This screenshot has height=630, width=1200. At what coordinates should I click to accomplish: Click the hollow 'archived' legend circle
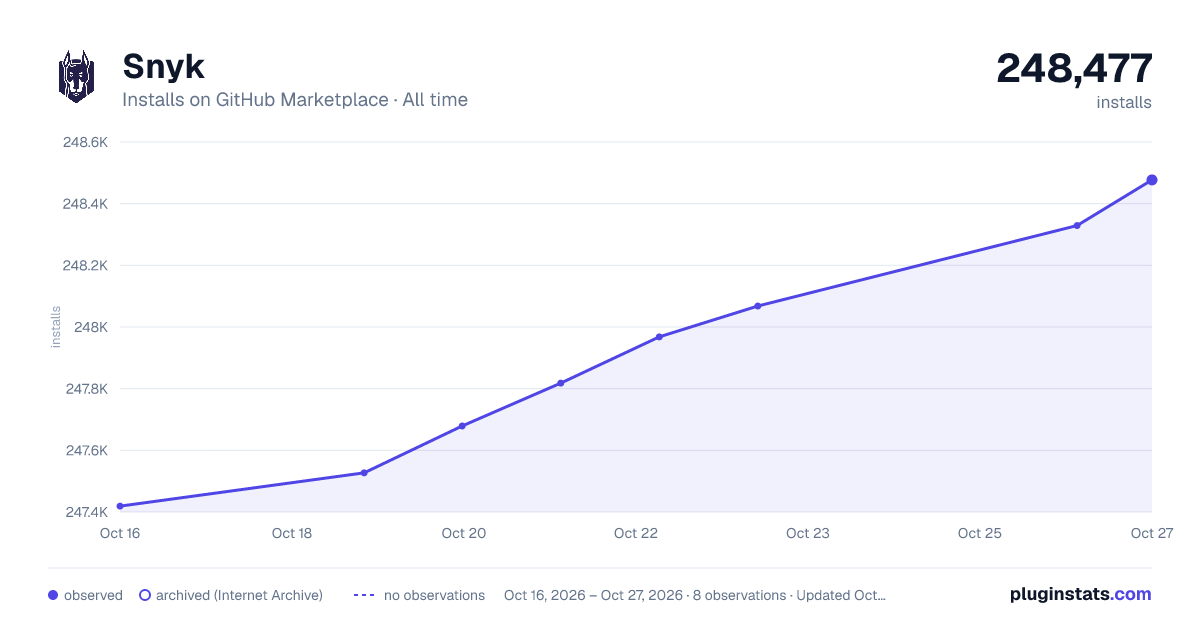[x=145, y=595]
